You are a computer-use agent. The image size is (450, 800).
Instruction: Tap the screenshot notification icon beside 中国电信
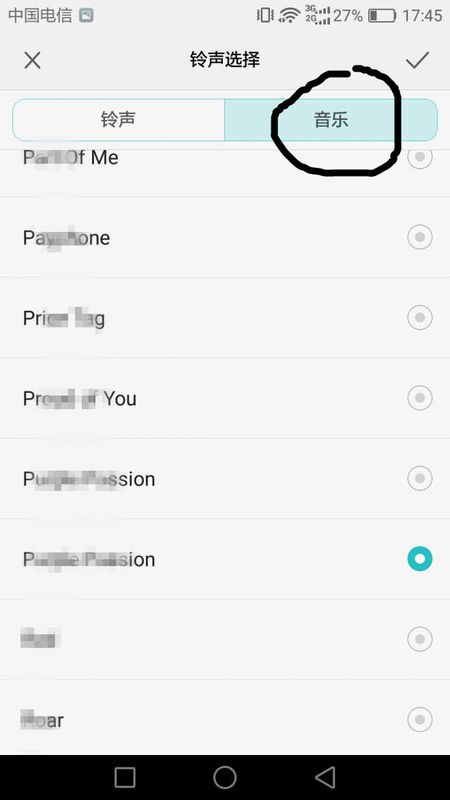point(86,16)
